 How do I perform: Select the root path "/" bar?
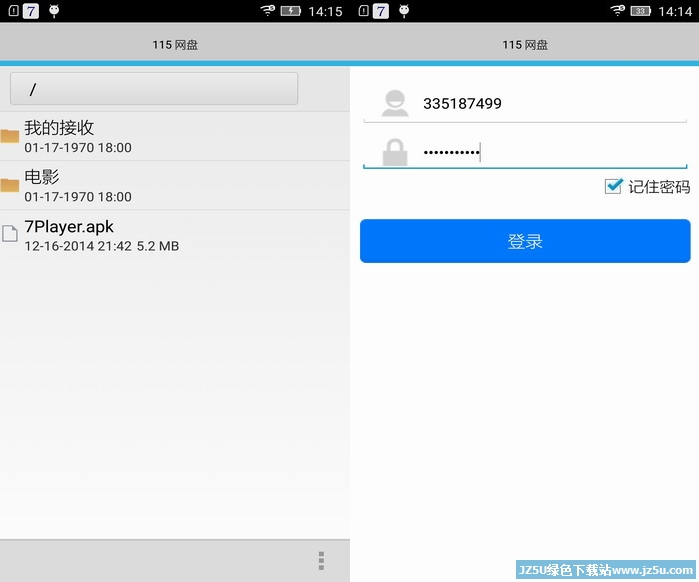pos(154,89)
